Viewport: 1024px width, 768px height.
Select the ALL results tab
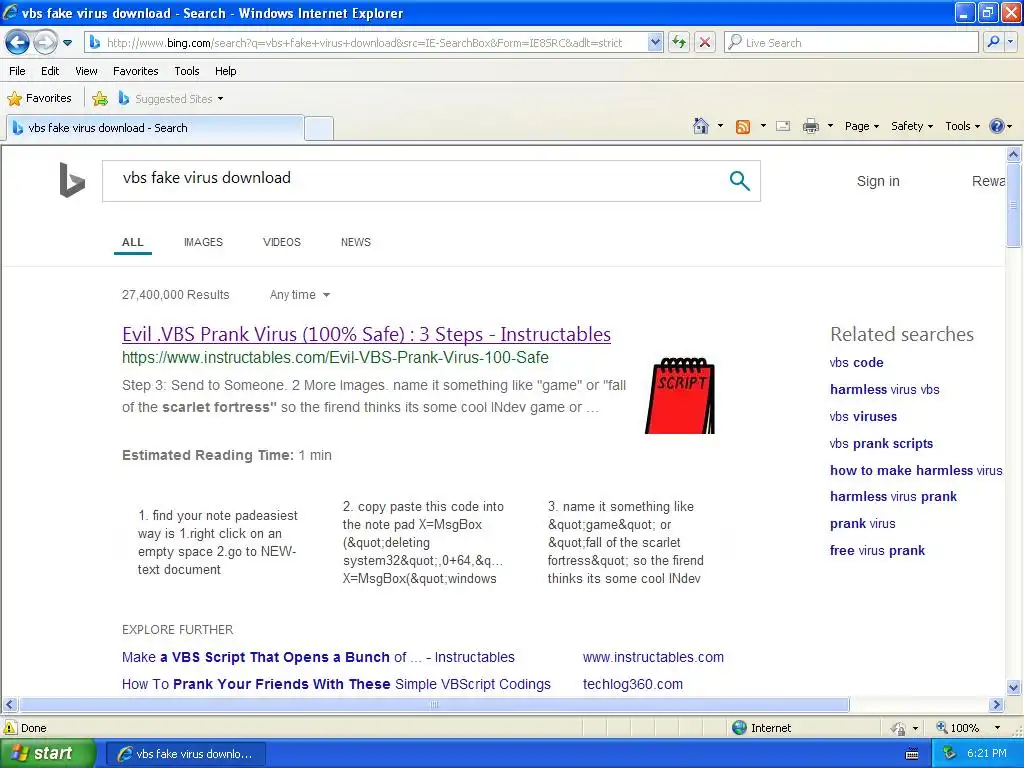pyautogui.click(x=133, y=242)
